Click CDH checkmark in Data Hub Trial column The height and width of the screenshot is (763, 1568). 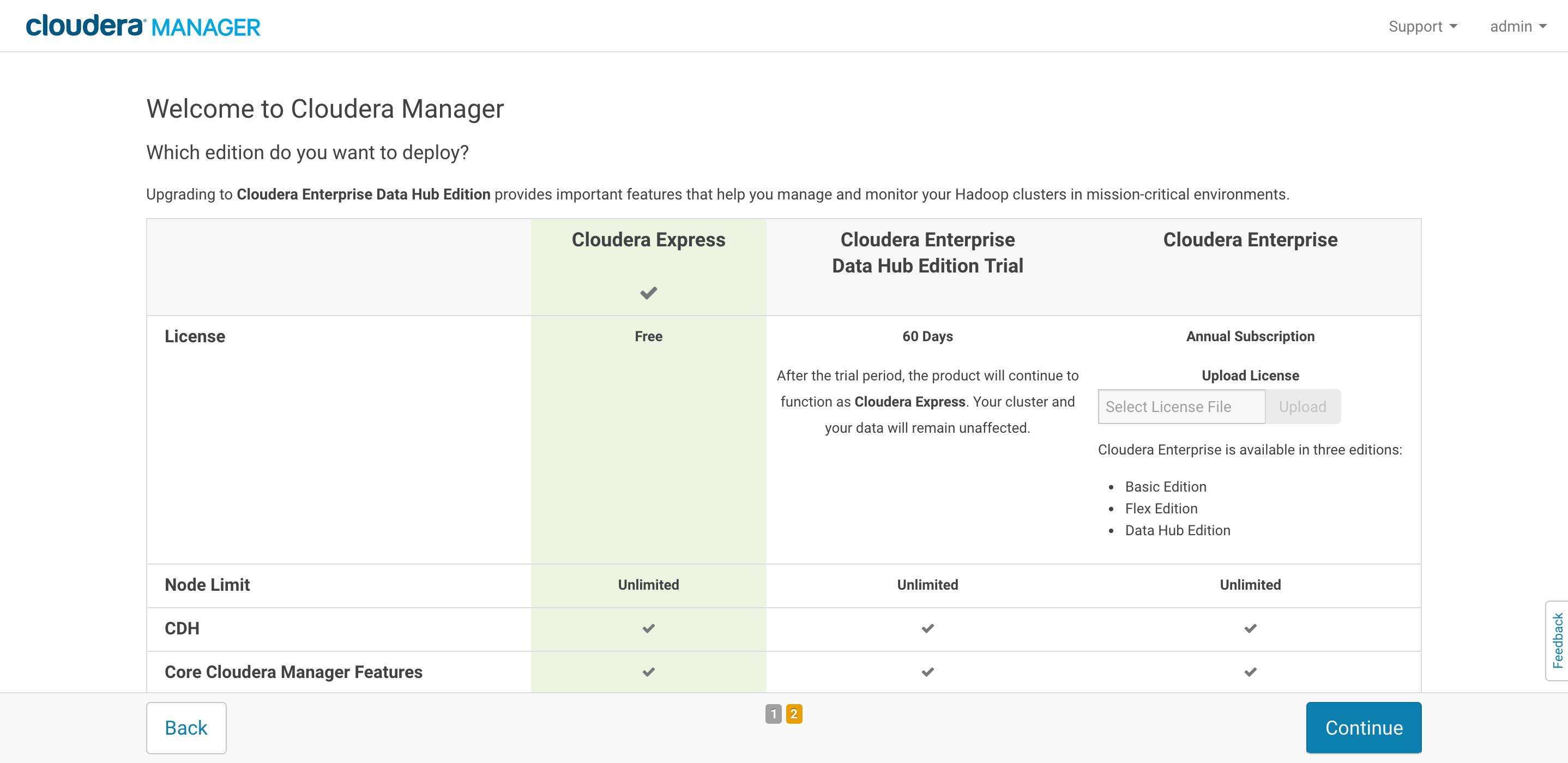coord(927,628)
